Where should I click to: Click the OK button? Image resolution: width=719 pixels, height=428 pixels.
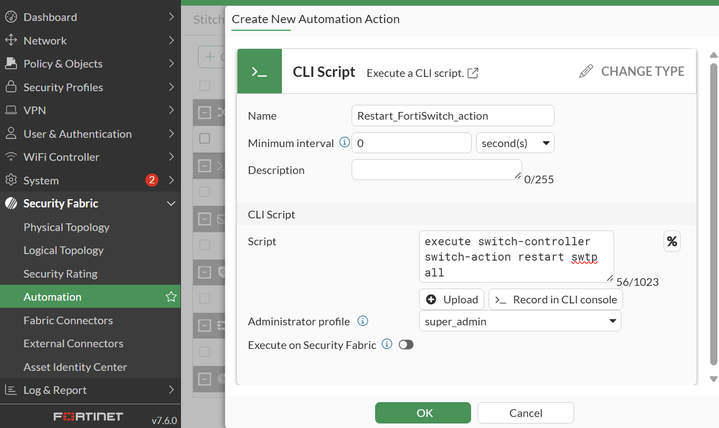[x=423, y=413]
